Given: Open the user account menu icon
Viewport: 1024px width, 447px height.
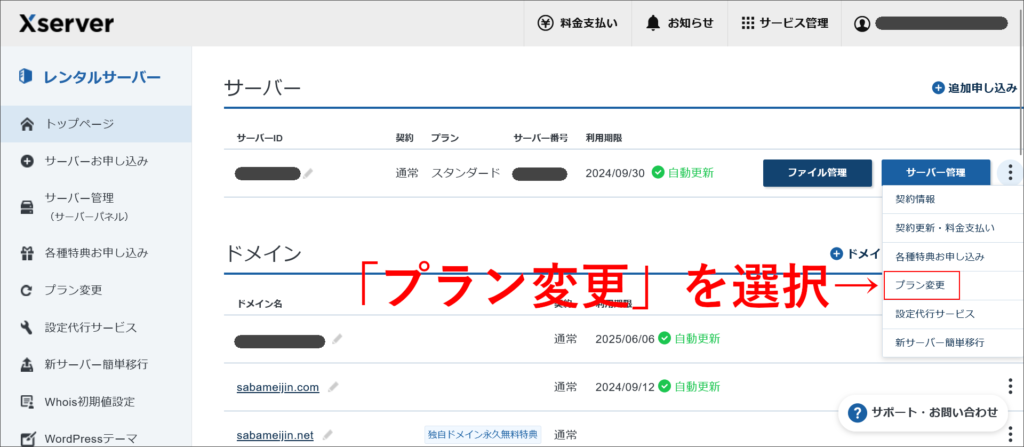Looking at the screenshot, I should tap(862, 24).
